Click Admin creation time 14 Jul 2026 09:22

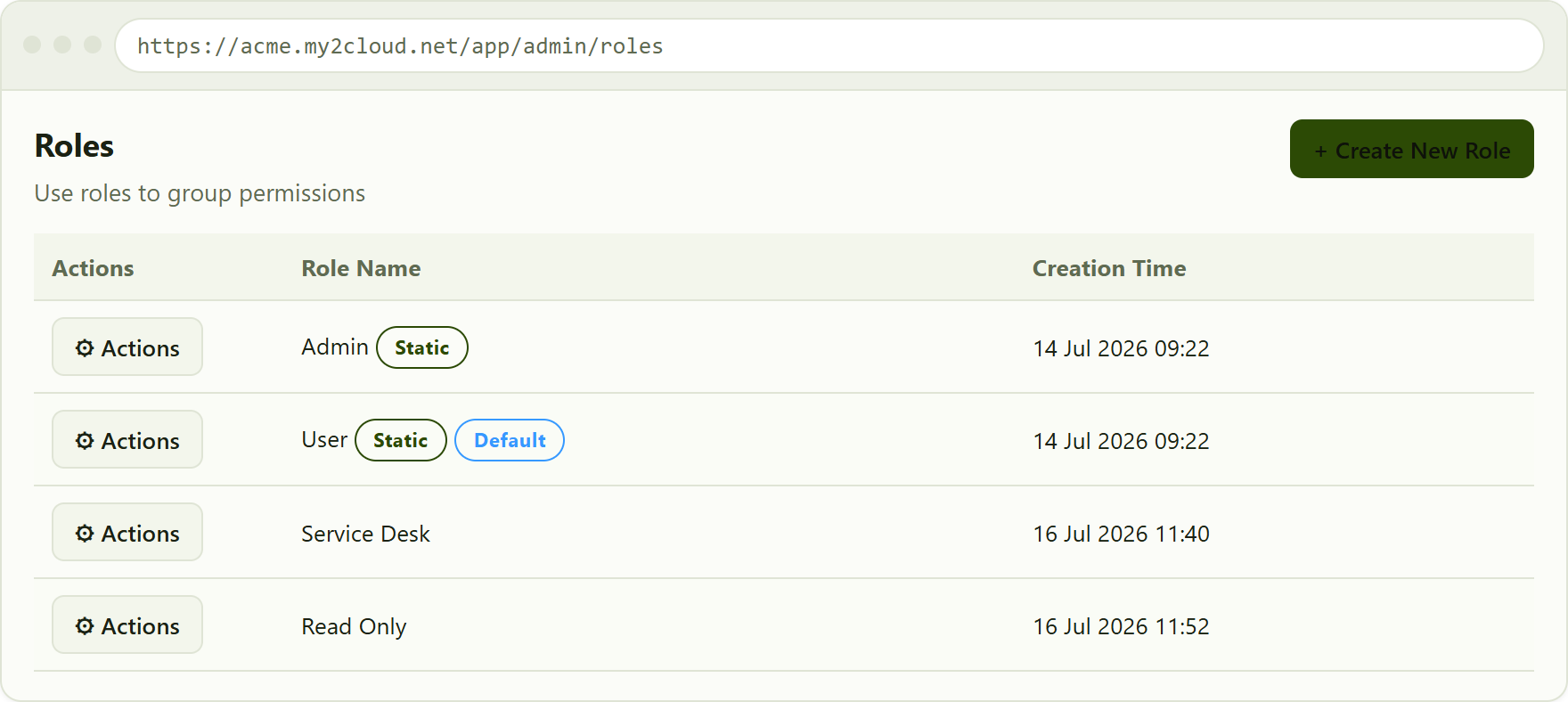tap(1121, 348)
